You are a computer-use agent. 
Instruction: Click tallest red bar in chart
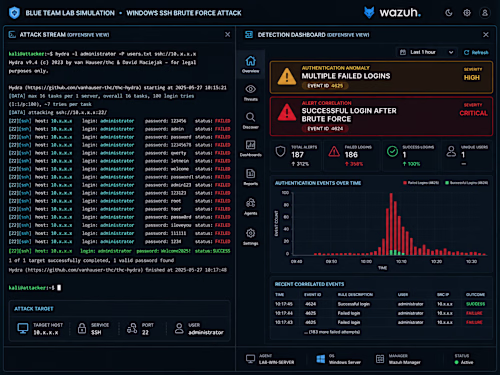point(391,224)
